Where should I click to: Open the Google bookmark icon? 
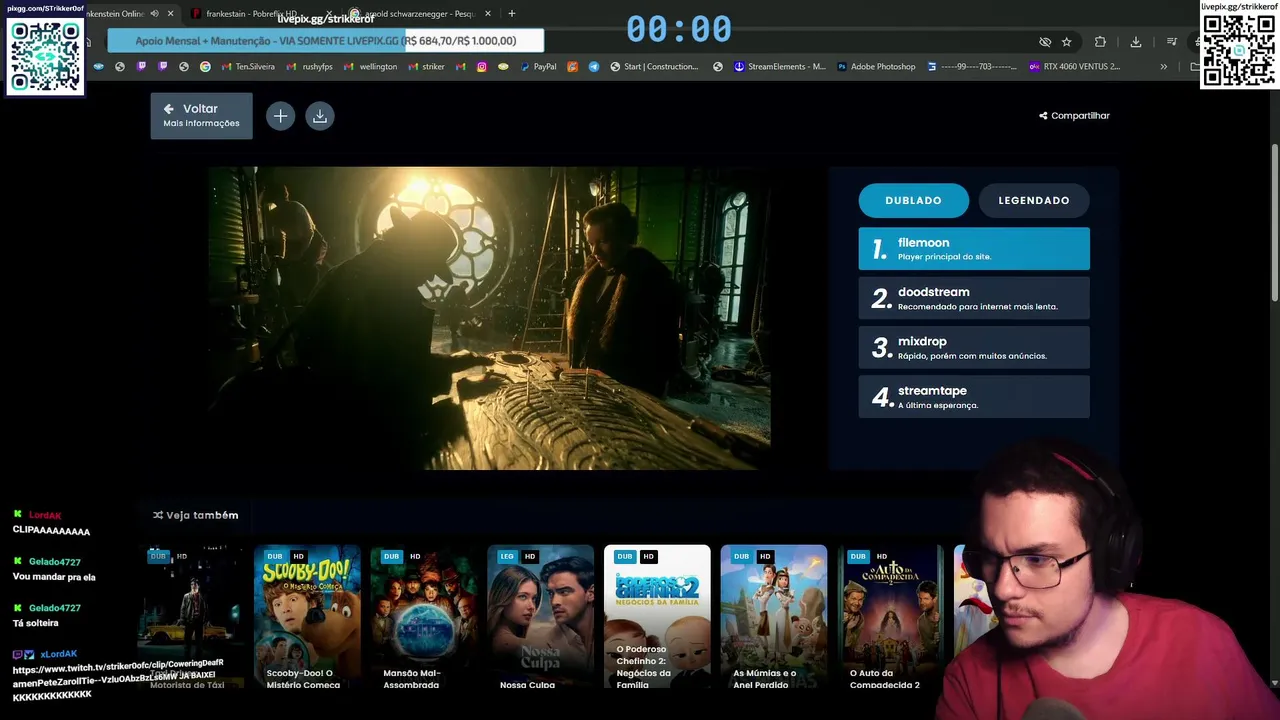coord(205,67)
